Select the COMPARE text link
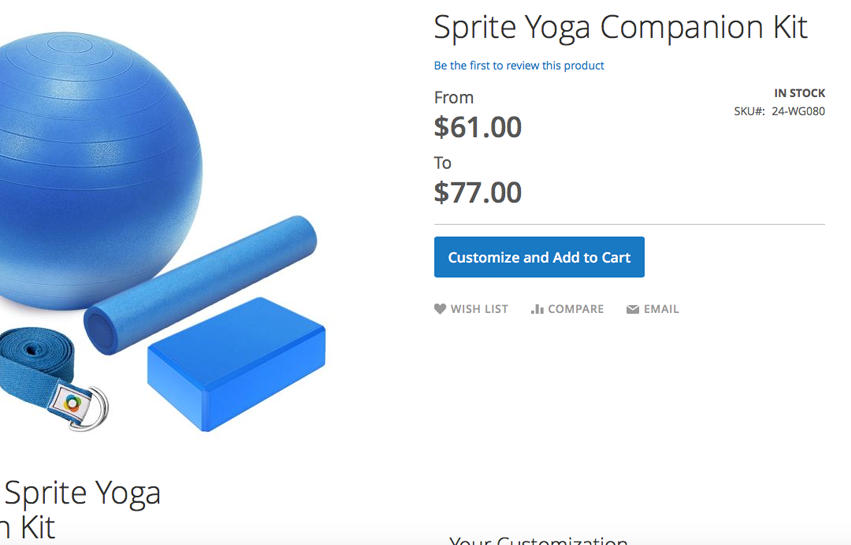The width and height of the screenshot is (851, 545). [x=575, y=309]
